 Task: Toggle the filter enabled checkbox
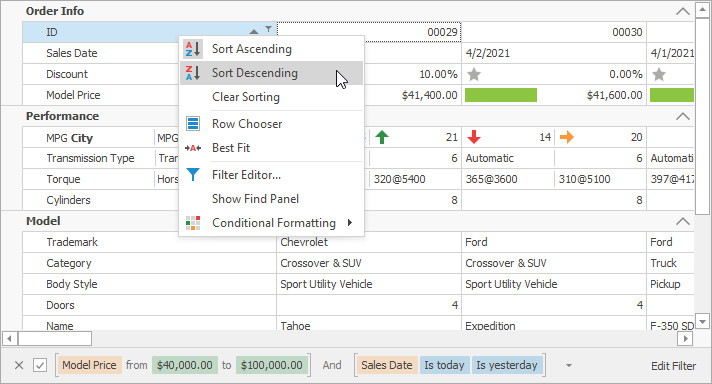pos(40,365)
